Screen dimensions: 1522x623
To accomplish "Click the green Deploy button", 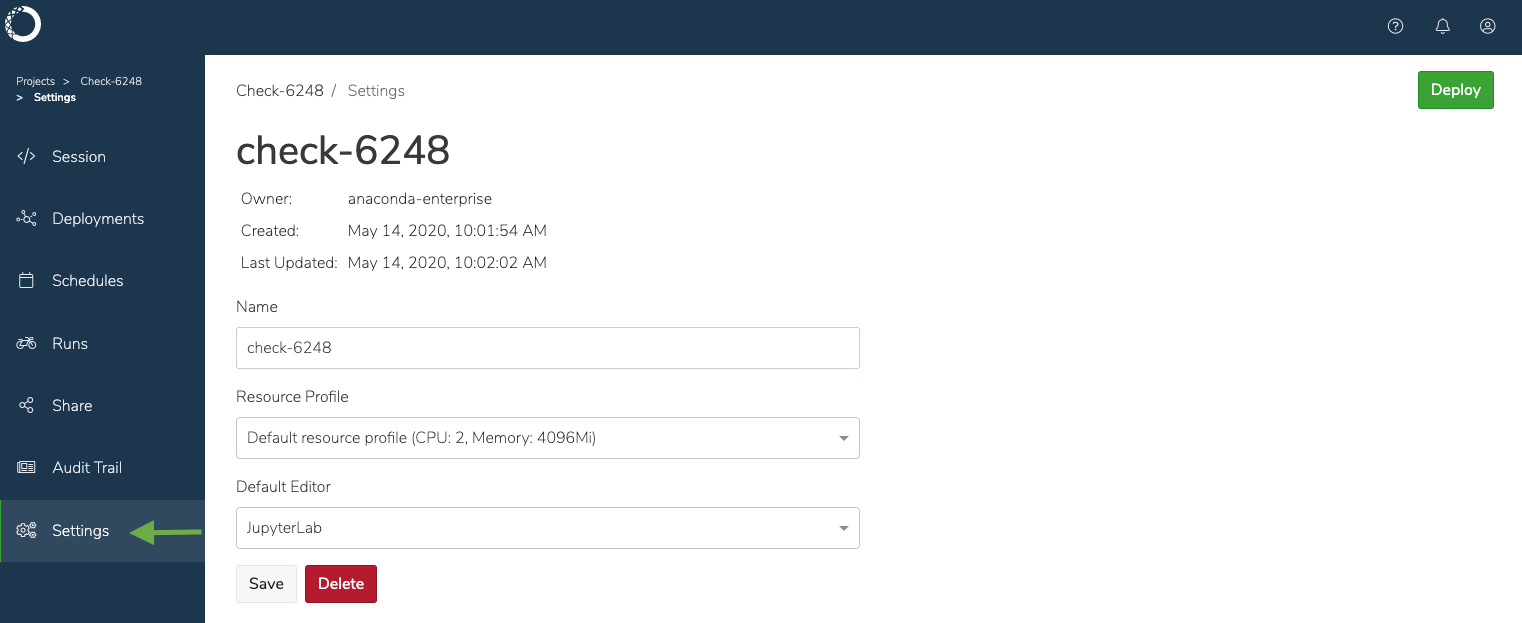I will pos(1455,90).
